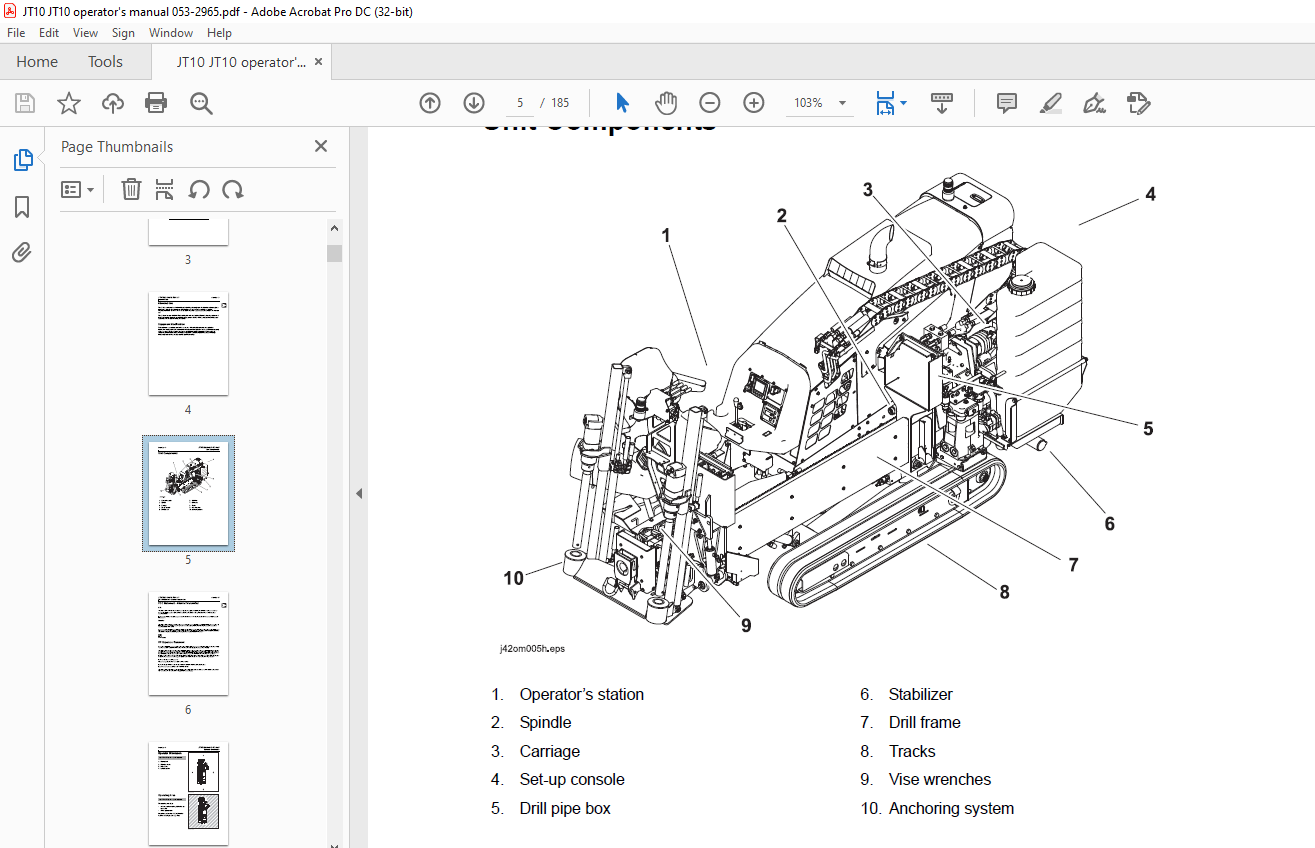Open the Bookmarks panel

(x=22, y=207)
